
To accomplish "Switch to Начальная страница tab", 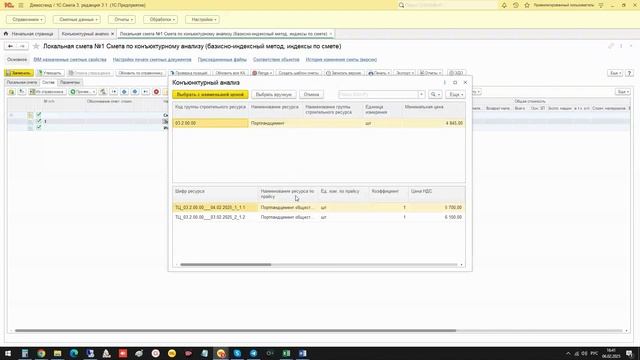I will pyautogui.click(x=29, y=34).
